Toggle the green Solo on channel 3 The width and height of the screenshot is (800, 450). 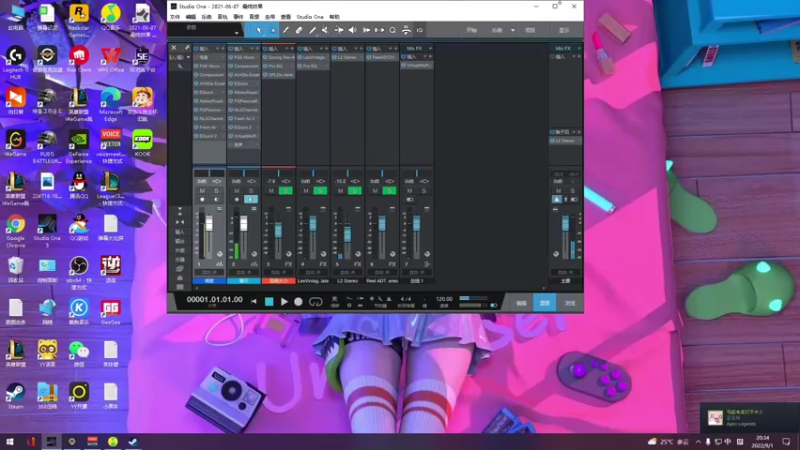[x=286, y=191]
